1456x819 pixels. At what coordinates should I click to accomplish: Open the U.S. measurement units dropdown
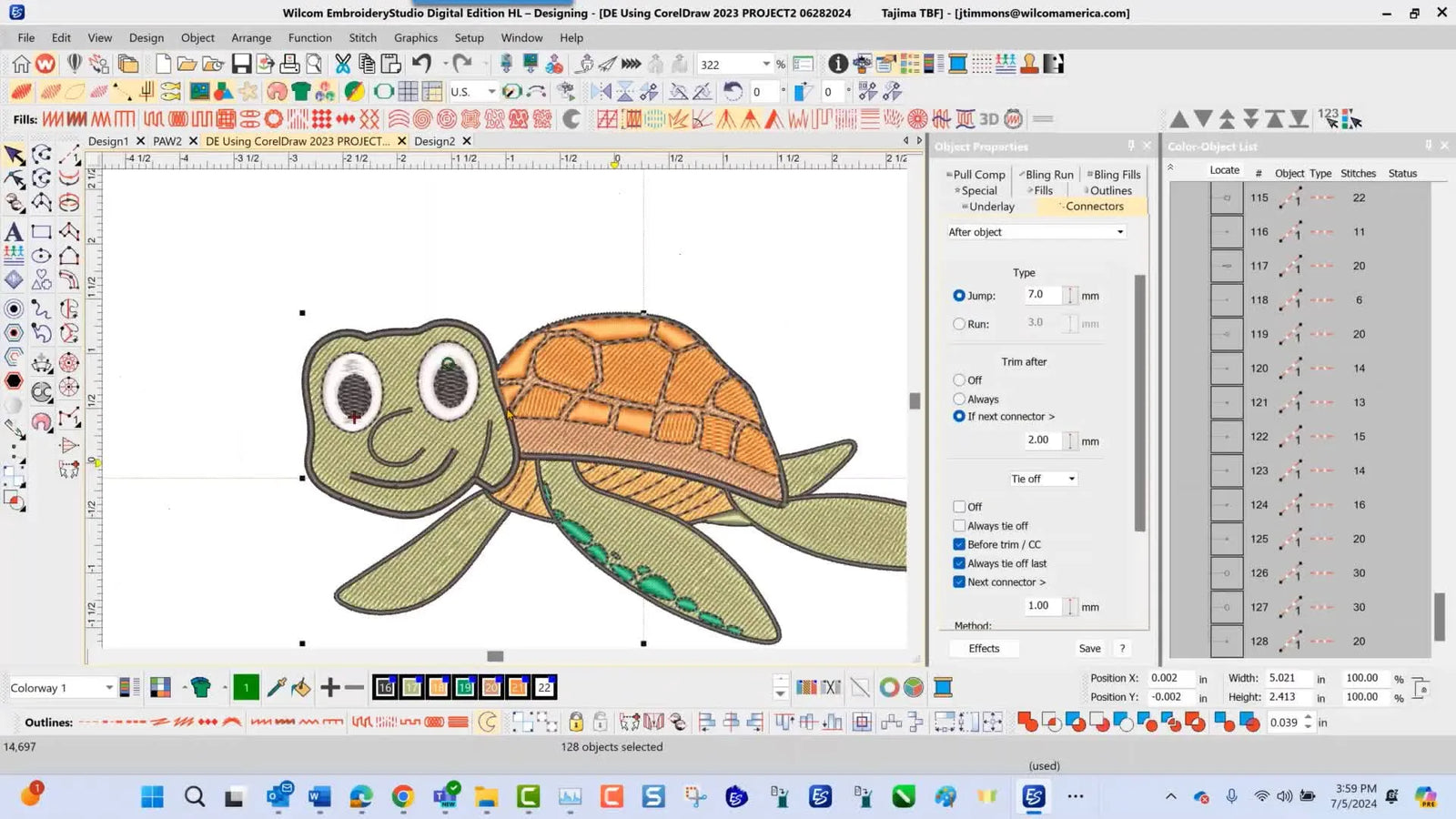pyautogui.click(x=473, y=92)
